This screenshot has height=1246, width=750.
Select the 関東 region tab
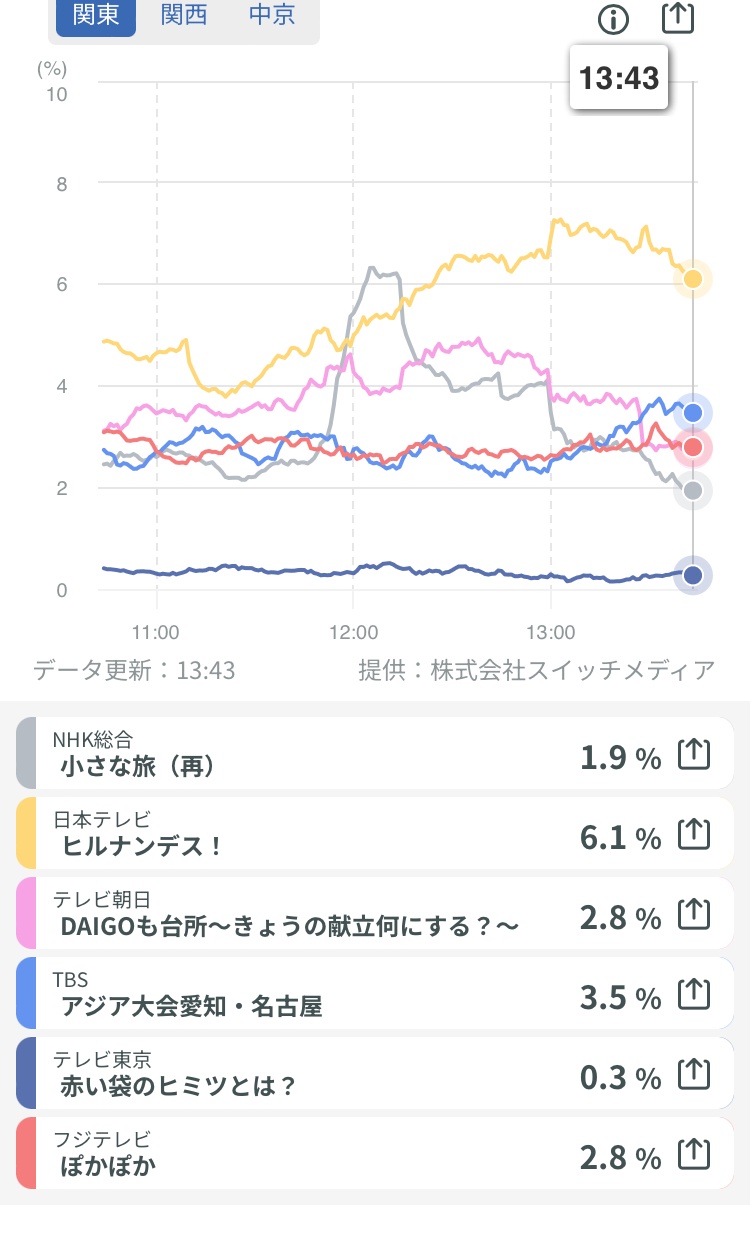coord(96,16)
